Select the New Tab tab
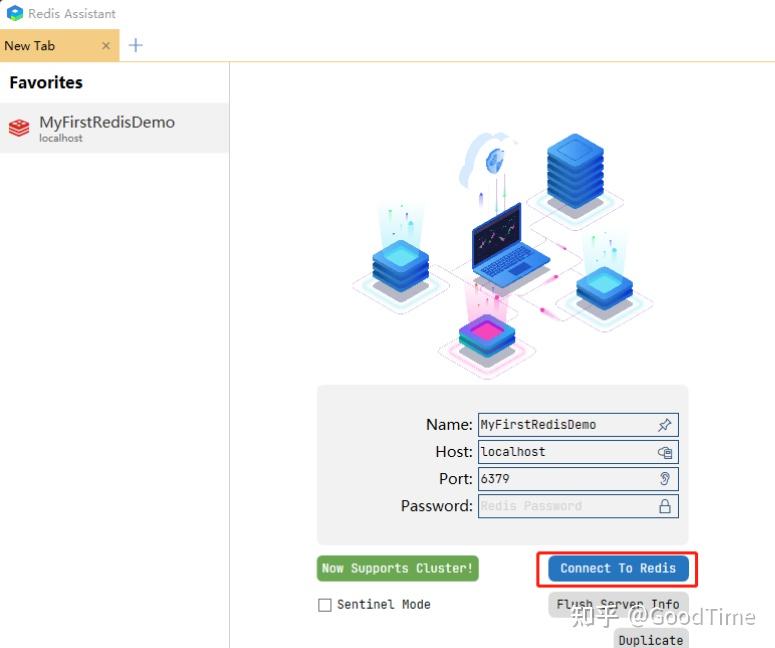Screen dimensions: 775x648 [x=59, y=45]
